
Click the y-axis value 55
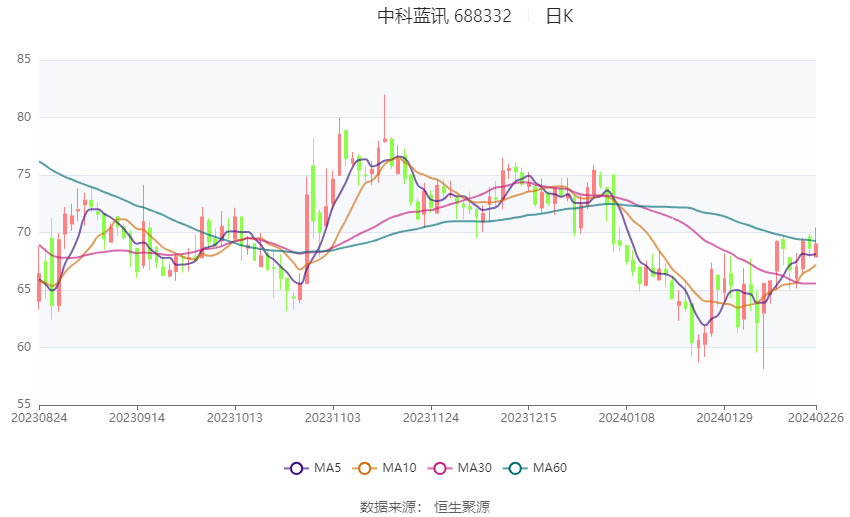[x=24, y=404]
